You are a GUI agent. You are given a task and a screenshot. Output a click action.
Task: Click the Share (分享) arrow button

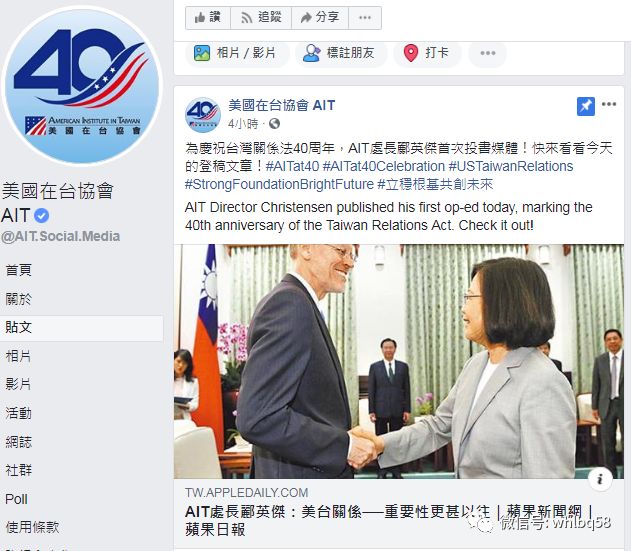[320, 18]
